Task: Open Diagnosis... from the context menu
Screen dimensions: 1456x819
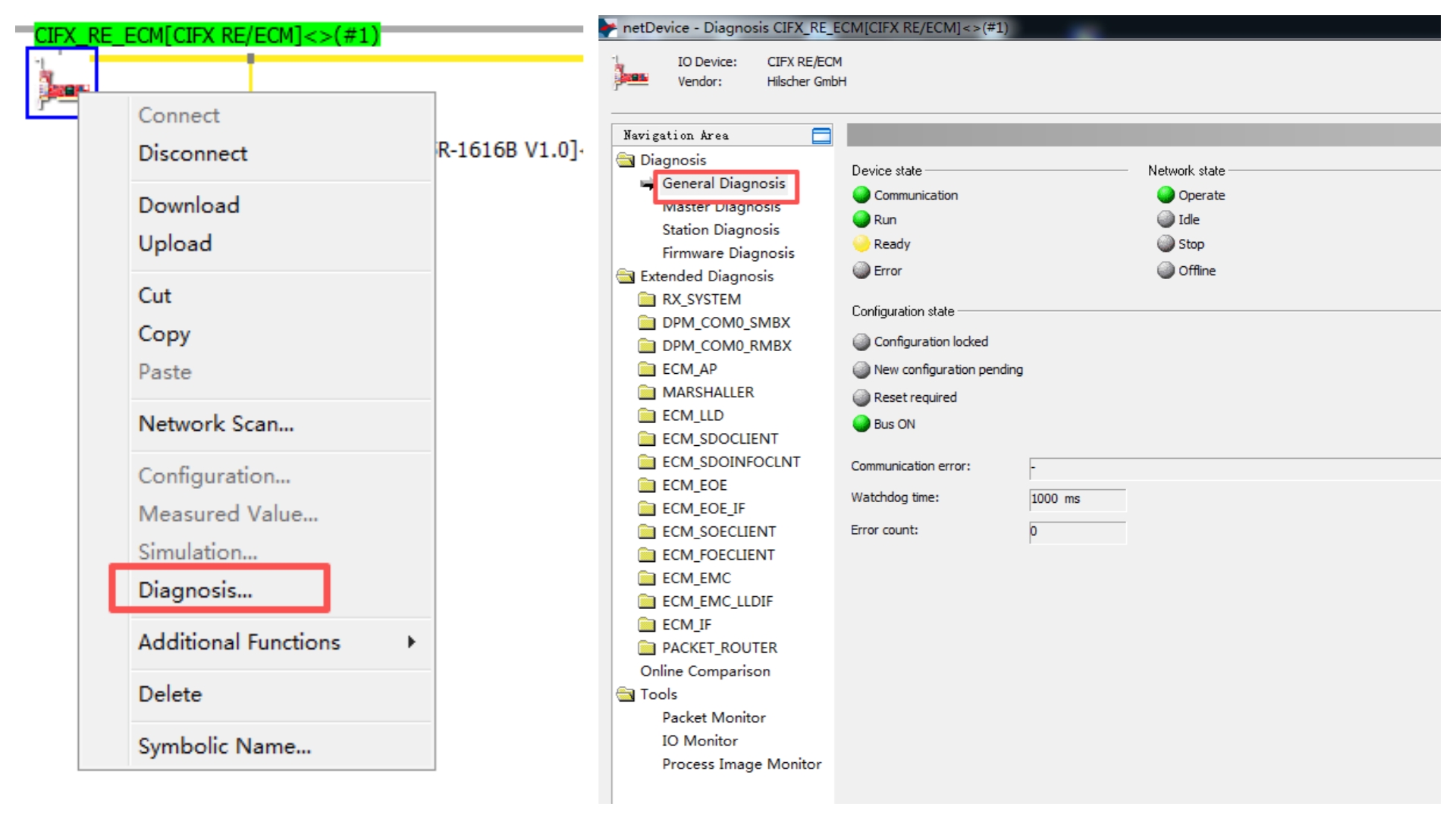Action: point(195,590)
